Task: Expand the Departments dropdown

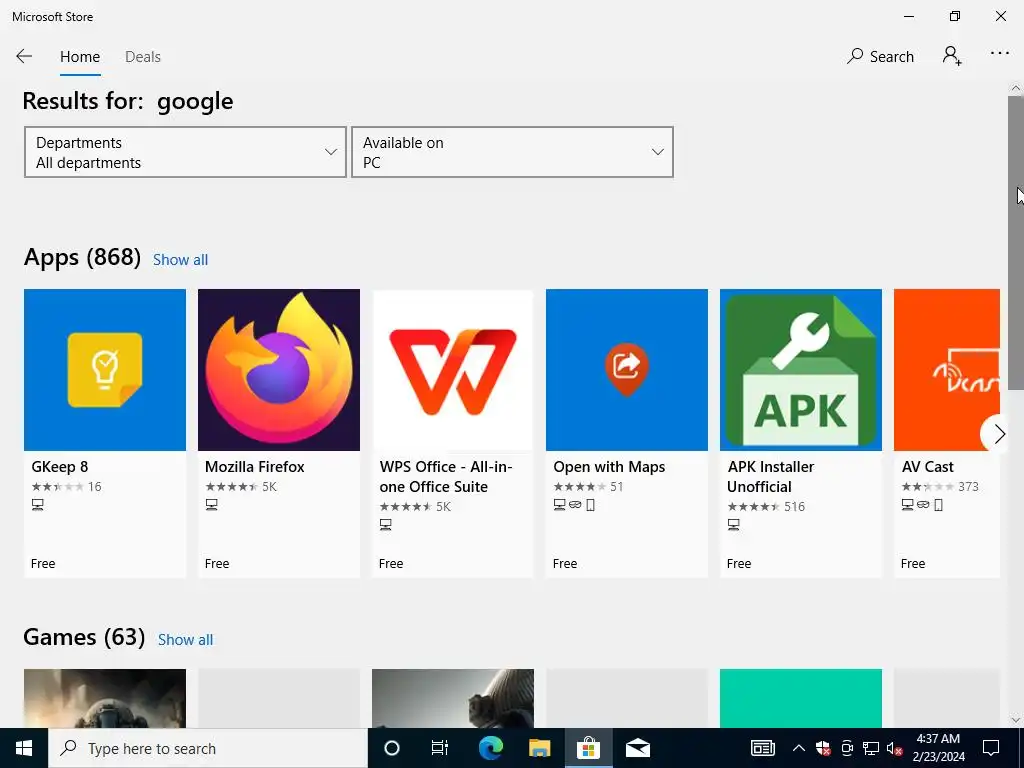Action: click(185, 152)
